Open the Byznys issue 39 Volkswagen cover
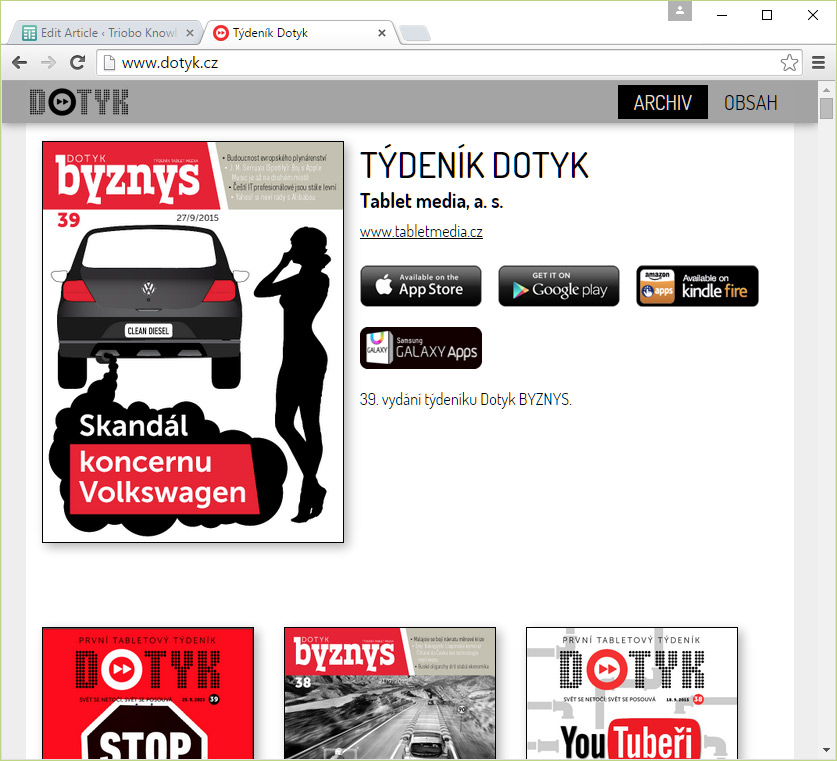 pos(193,342)
